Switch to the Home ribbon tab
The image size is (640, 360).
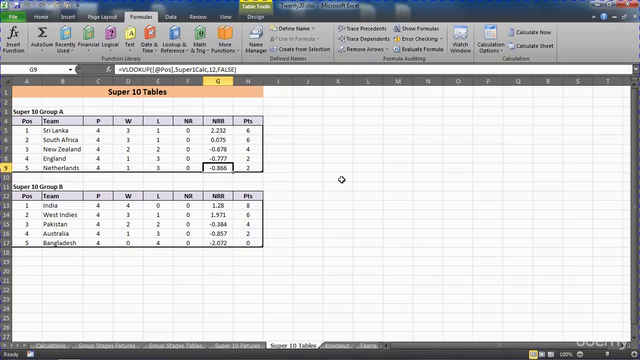click(41, 17)
